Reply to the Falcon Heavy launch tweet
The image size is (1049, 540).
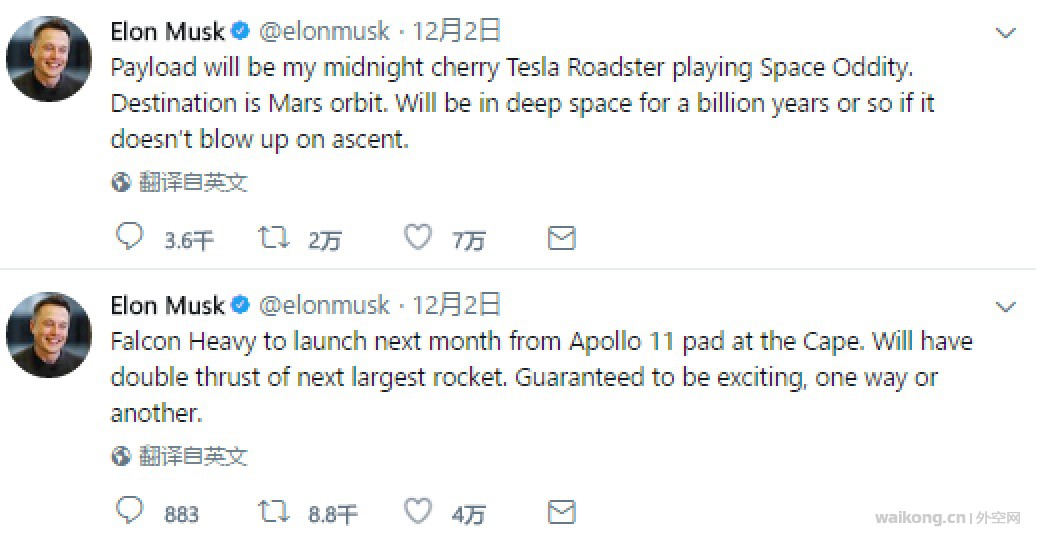129,511
